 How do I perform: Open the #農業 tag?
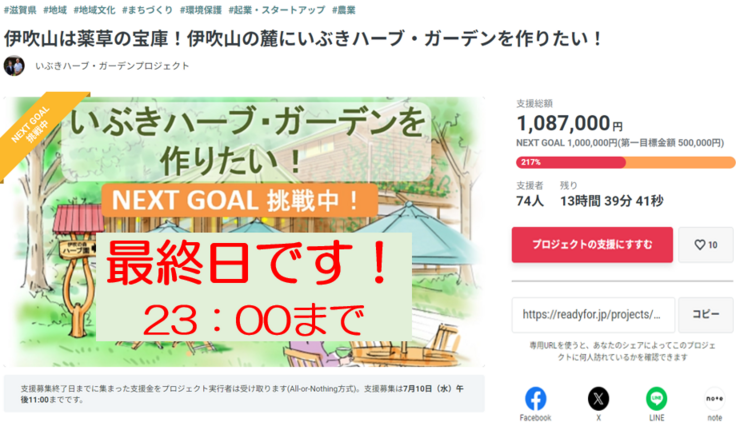pyautogui.click(x=345, y=9)
